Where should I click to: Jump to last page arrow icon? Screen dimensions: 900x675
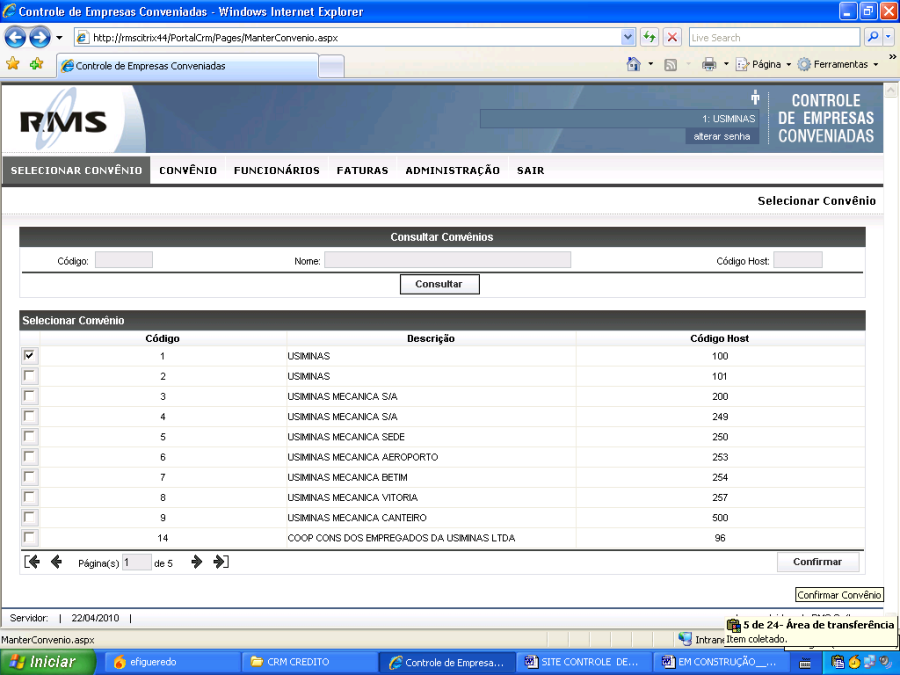(x=221, y=562)
